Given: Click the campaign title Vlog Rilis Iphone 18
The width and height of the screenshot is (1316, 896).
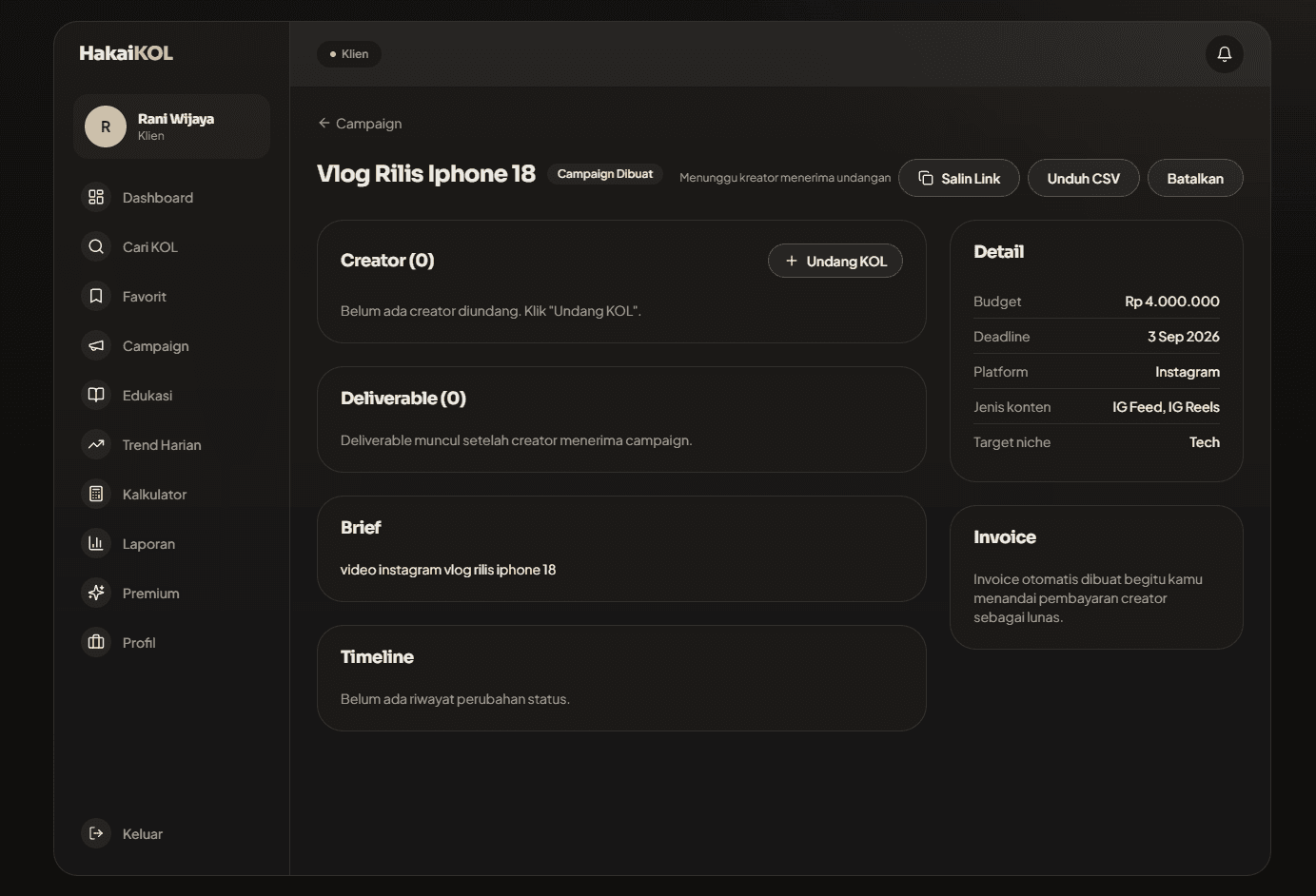Looking at the screenshot, I should tap(426, 174).
